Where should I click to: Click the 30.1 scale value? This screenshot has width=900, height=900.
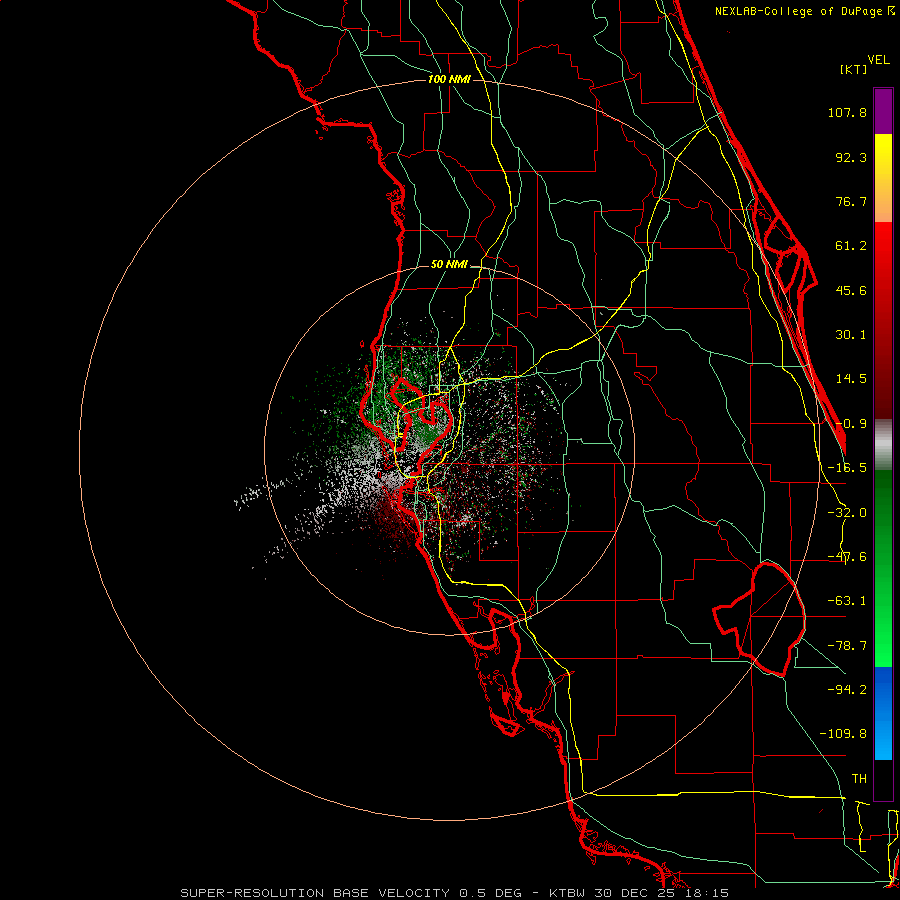click(x=851, y=335)
